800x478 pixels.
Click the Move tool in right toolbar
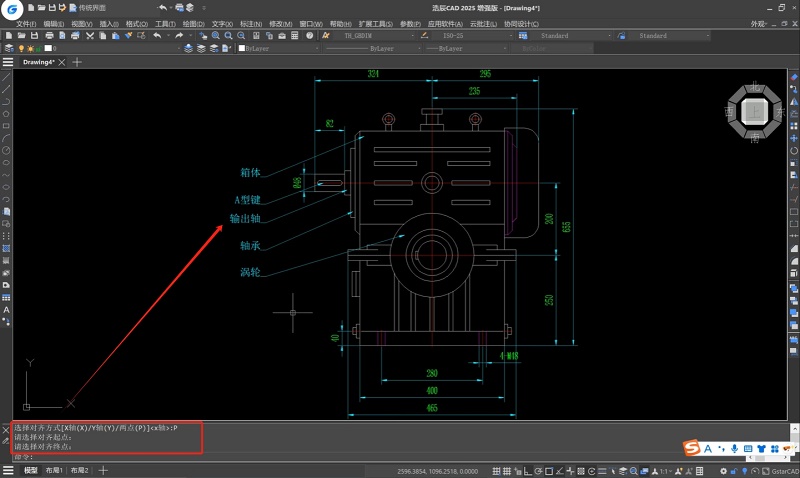pos(794,138)
